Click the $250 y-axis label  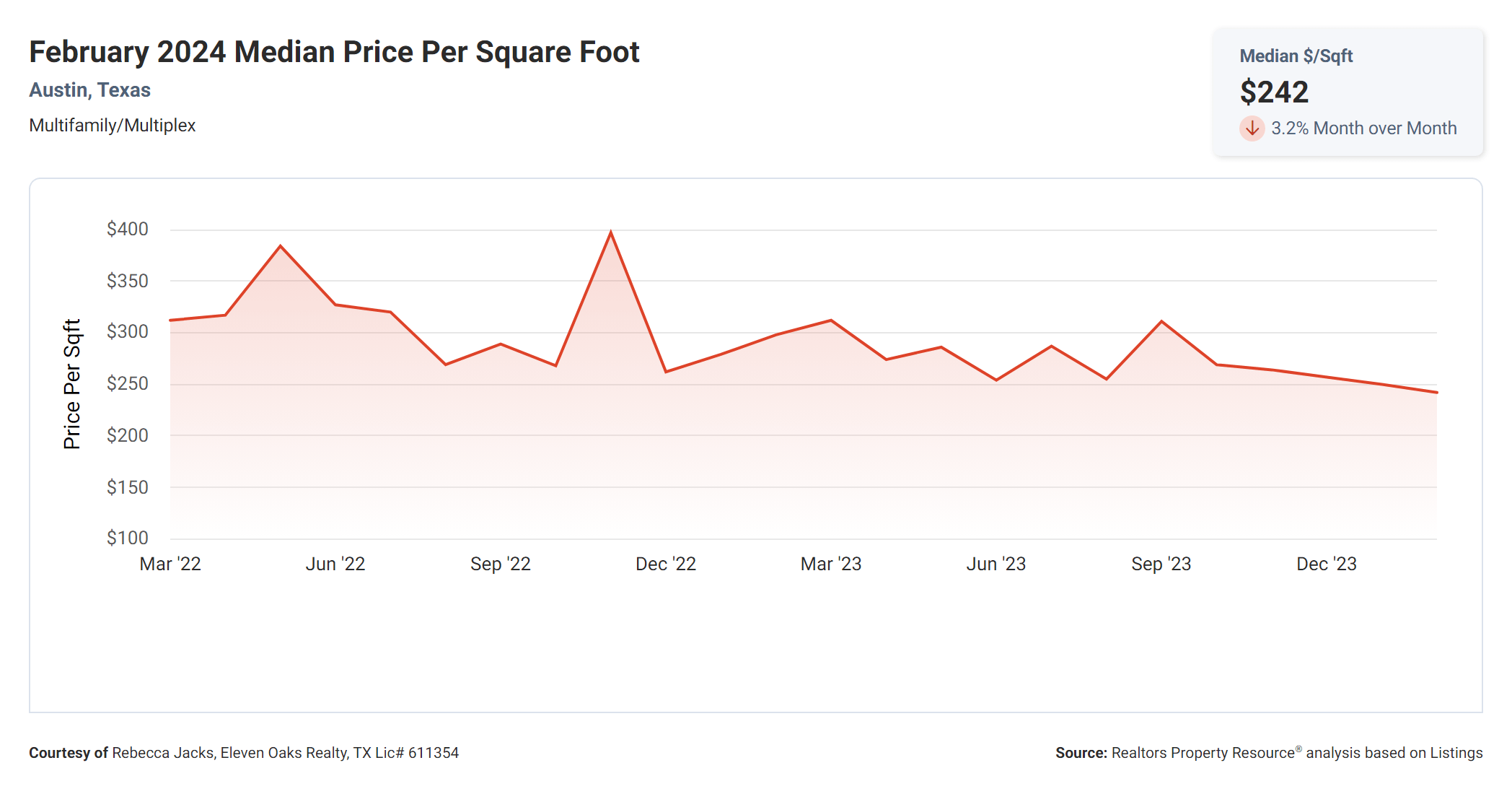tap(127, 384)
